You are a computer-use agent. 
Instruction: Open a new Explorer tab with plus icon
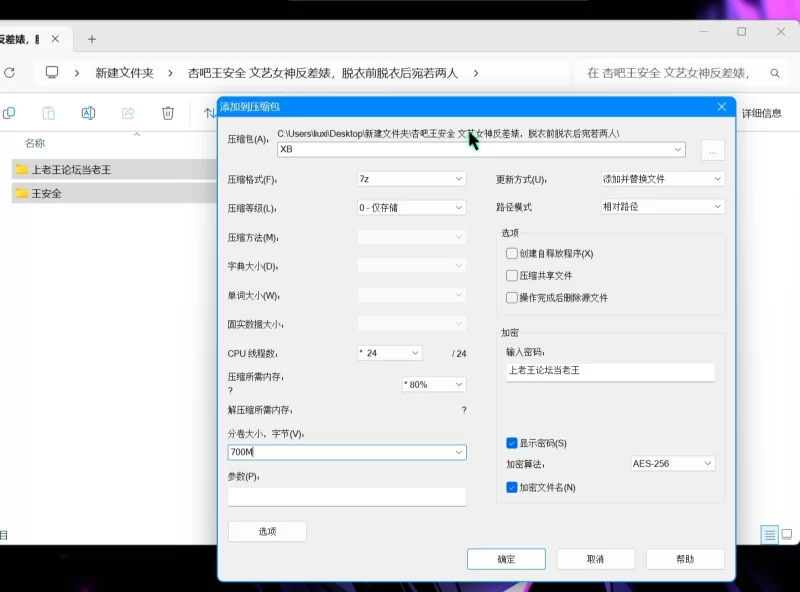coord(92,39)
